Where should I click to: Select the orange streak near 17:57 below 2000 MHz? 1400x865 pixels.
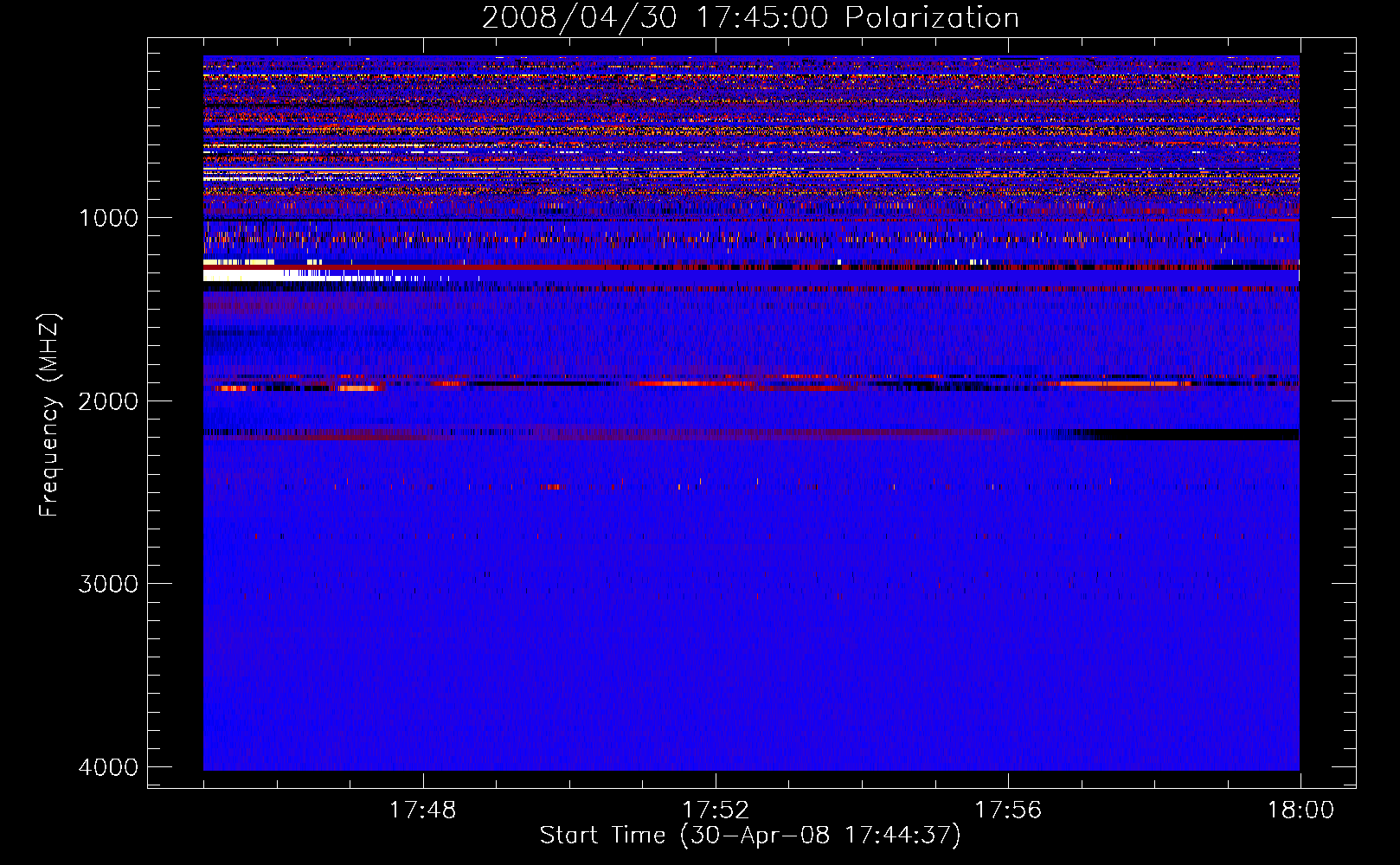pyautogui.click(x=1125, y=383)
